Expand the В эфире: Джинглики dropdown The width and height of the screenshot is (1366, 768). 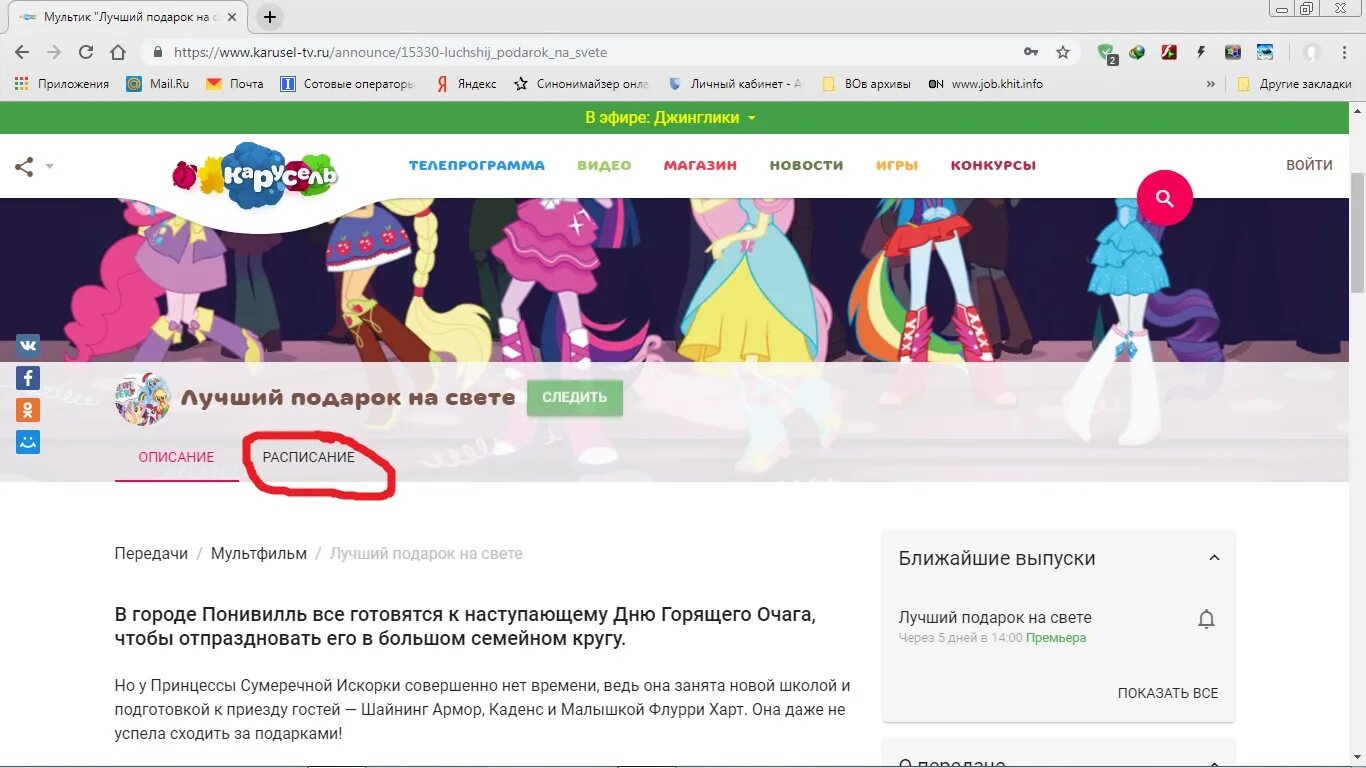(671, 118)
